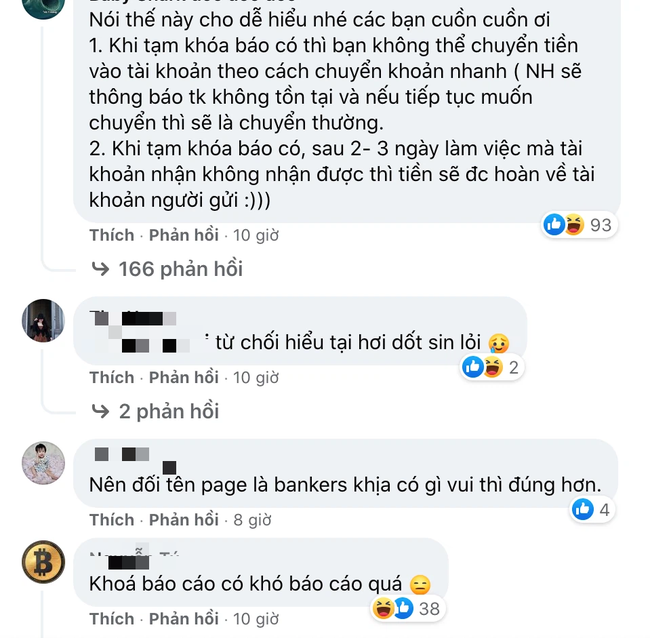Viewport: 650px width, 638px height.
Task: Reply to the comment posted 8 giờ ago
Action: click(184, 520)
